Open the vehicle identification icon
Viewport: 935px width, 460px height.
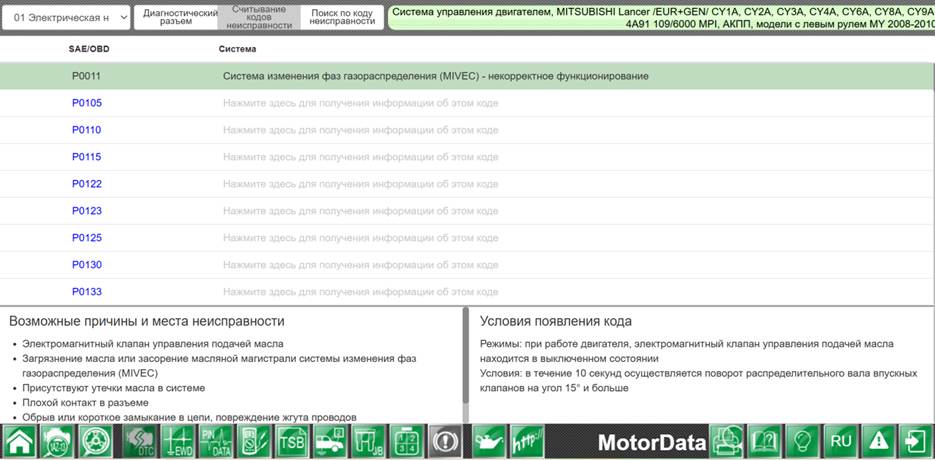[x=57, y=442]
